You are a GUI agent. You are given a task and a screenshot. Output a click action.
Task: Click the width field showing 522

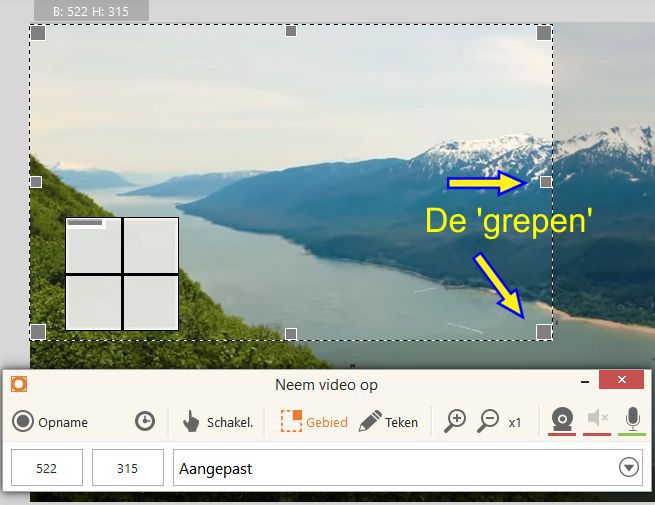[x=47, y=467]
